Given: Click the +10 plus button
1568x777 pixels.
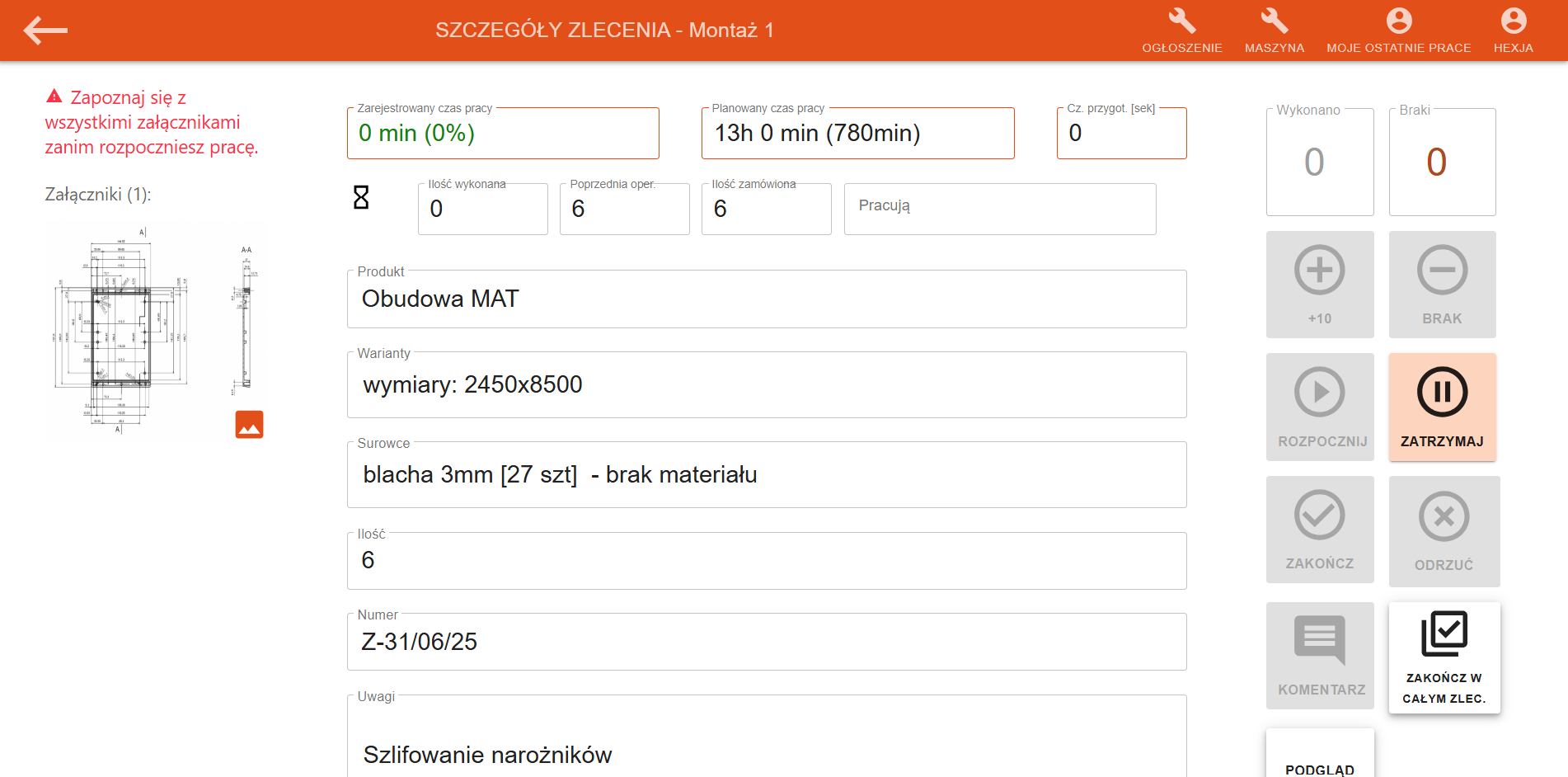Looking at the screenshot, I should 1320,285.
